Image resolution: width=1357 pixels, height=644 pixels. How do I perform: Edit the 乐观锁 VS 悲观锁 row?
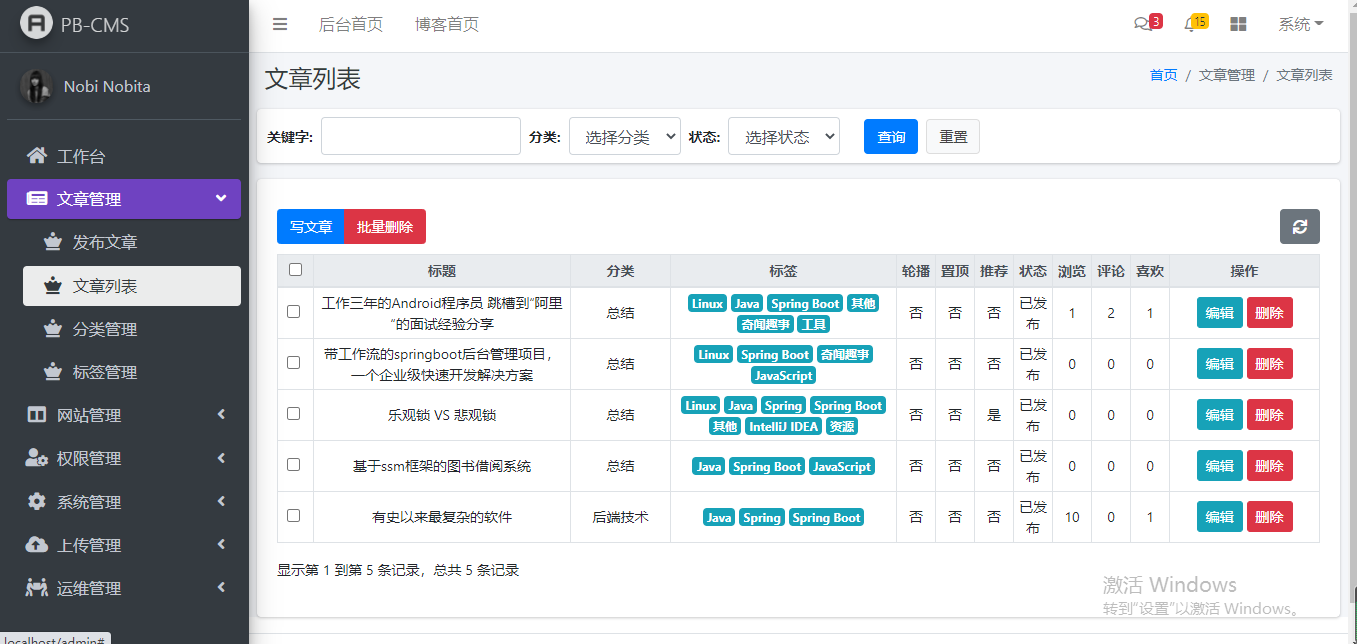1220,415
